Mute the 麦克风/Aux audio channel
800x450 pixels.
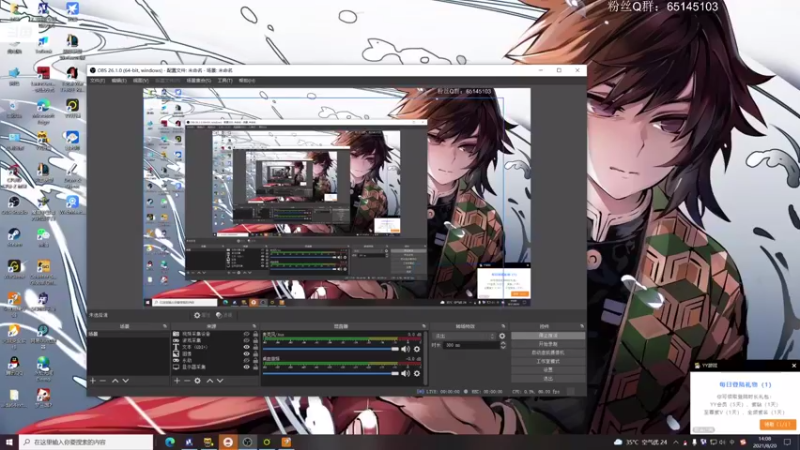pos(405,349)
